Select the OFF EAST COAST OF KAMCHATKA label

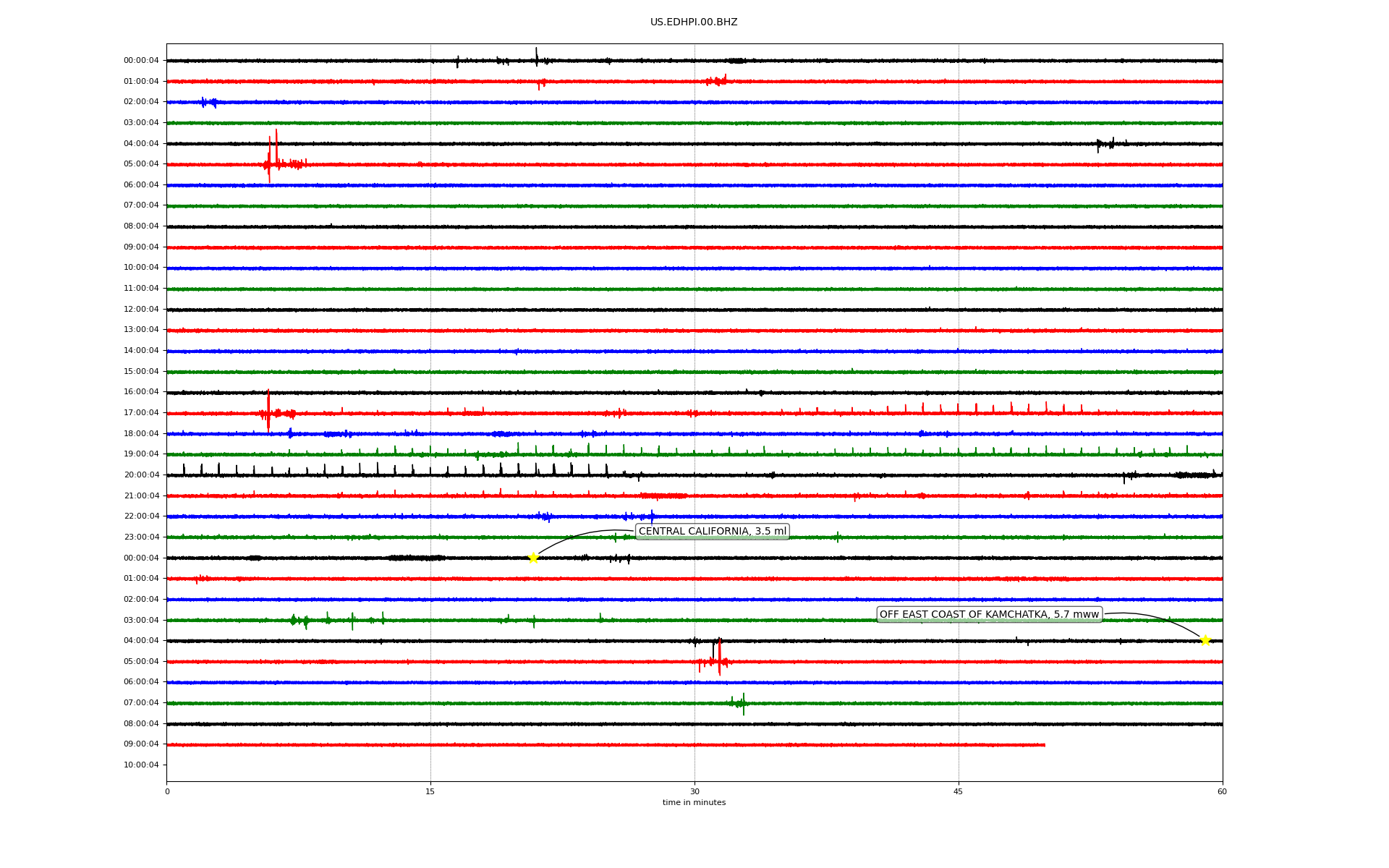988,615
